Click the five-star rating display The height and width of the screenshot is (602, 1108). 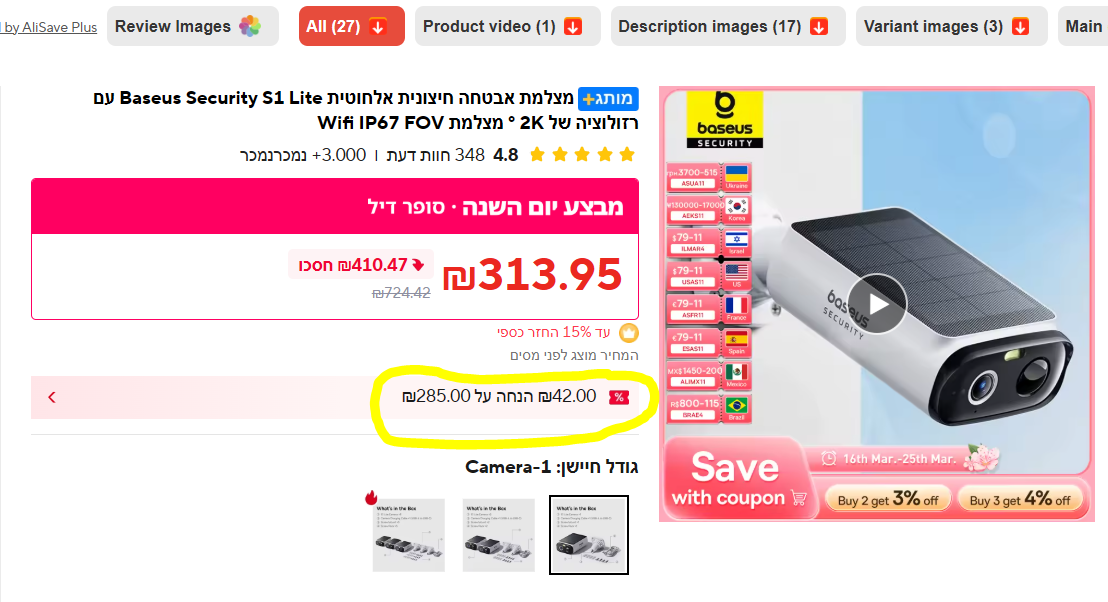pyautogui.click(x=582, y=155)
